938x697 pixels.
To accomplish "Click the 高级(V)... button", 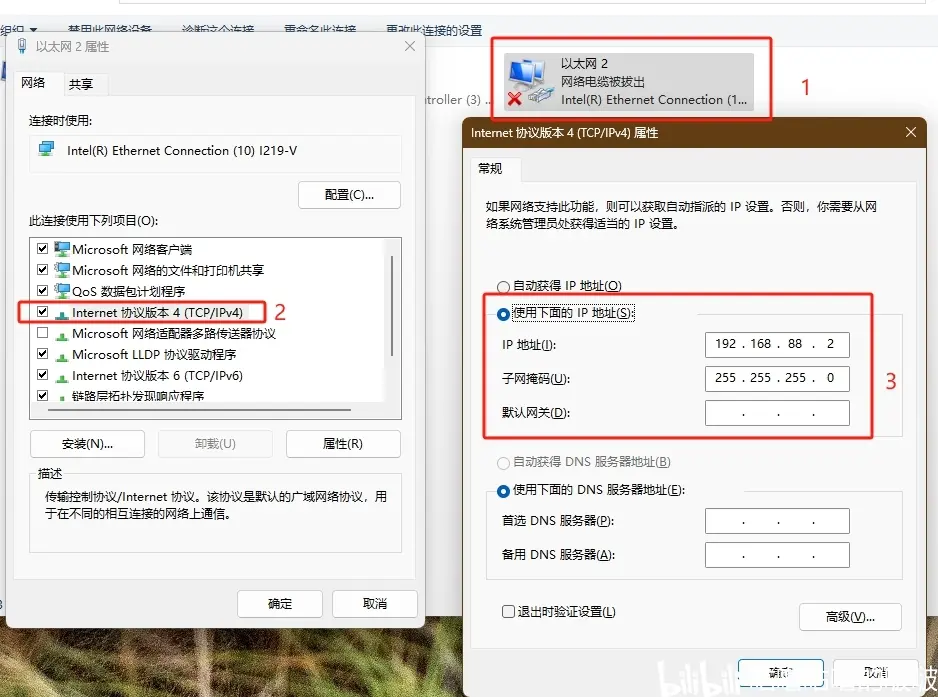I will click(850, 617).
